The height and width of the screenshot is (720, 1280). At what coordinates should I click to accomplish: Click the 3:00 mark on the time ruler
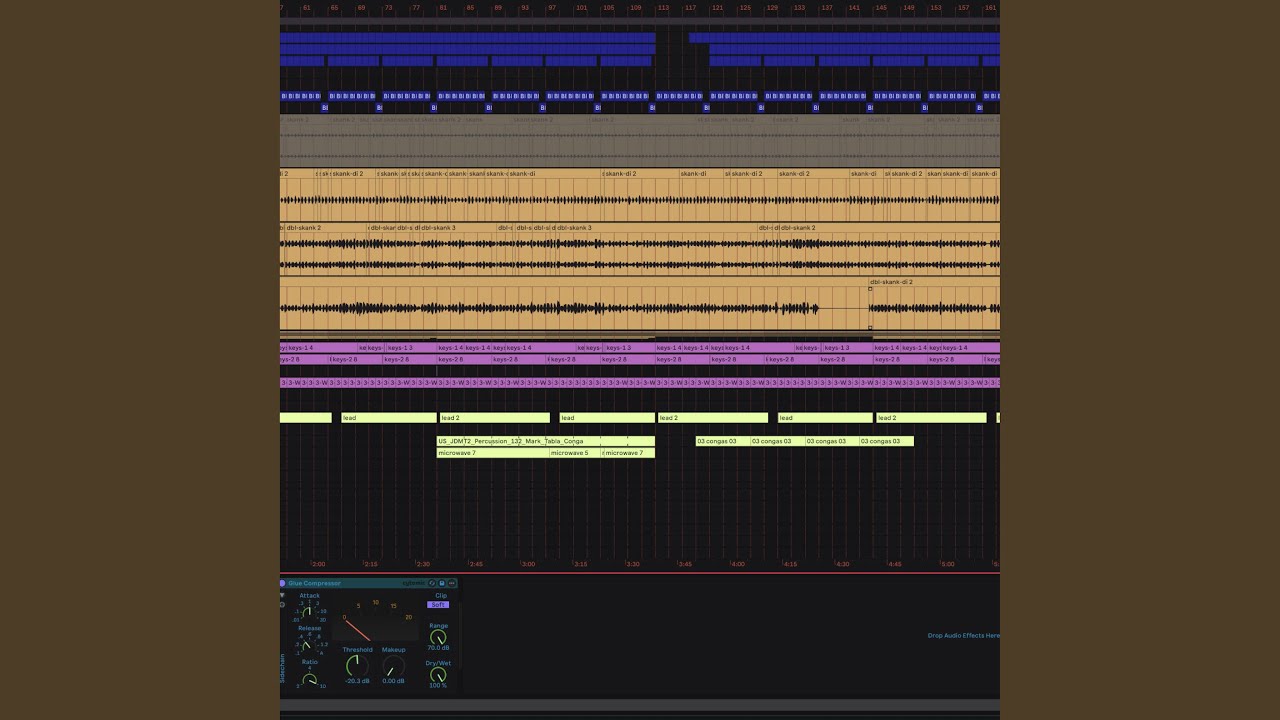click(528, 564)
